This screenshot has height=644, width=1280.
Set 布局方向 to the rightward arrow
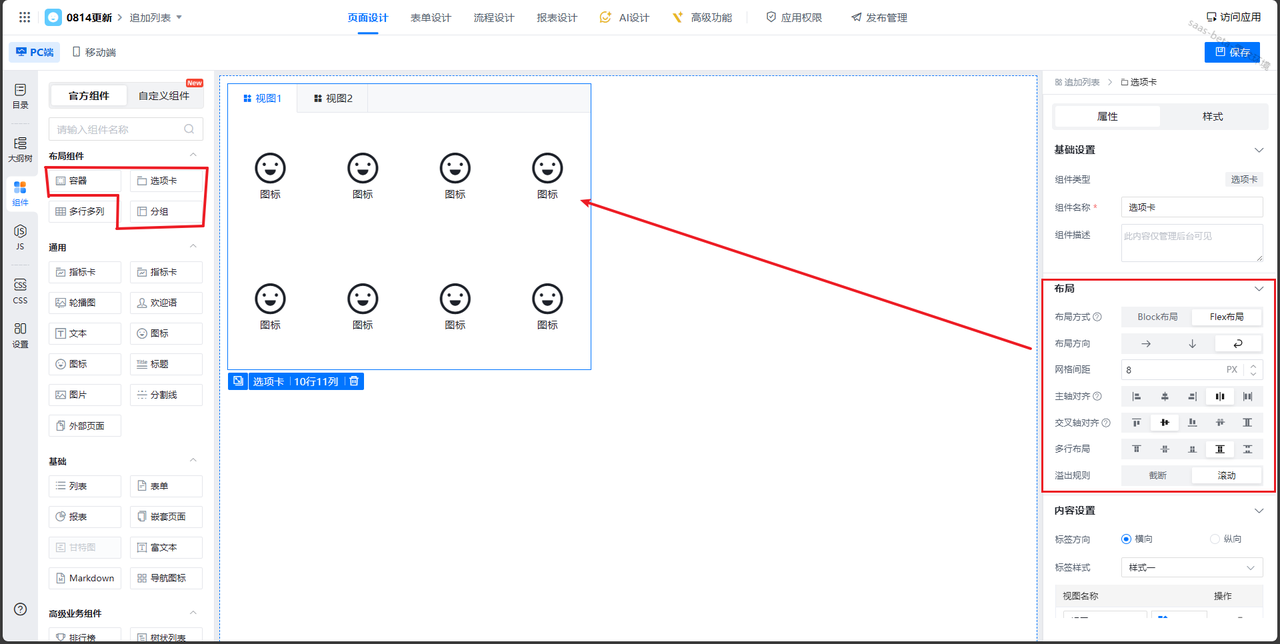tap(1146, 343)
